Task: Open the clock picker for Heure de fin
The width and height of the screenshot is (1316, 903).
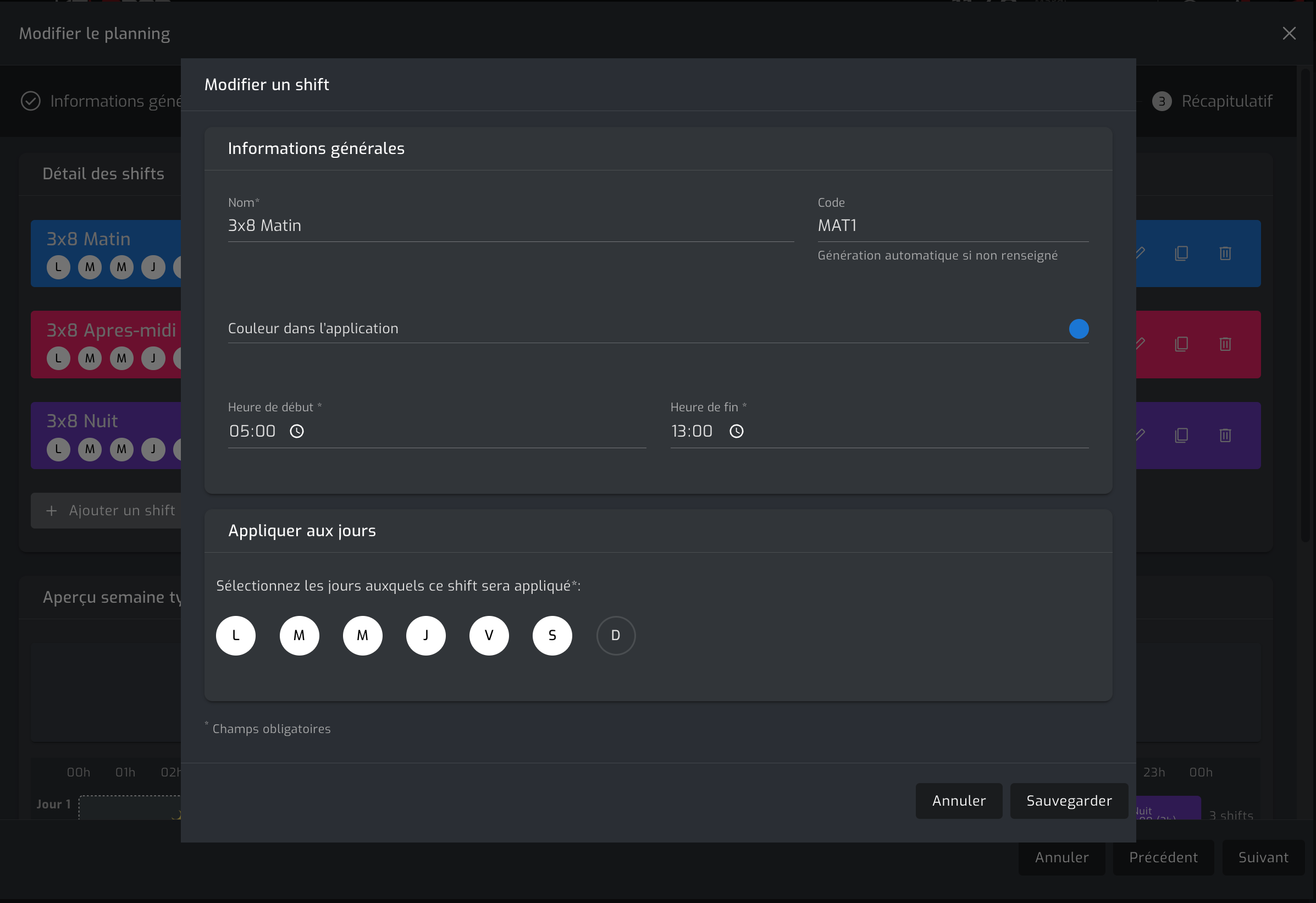Action: [736, 431]
